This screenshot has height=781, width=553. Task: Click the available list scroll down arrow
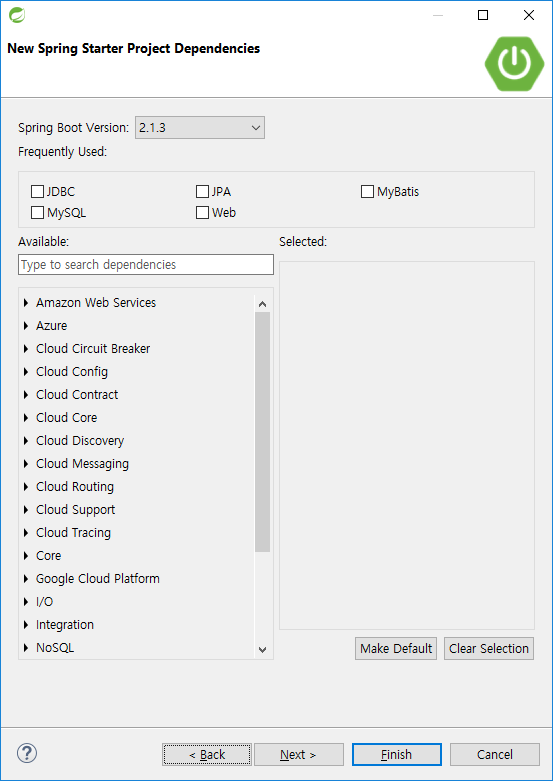[x=263, y=650]
